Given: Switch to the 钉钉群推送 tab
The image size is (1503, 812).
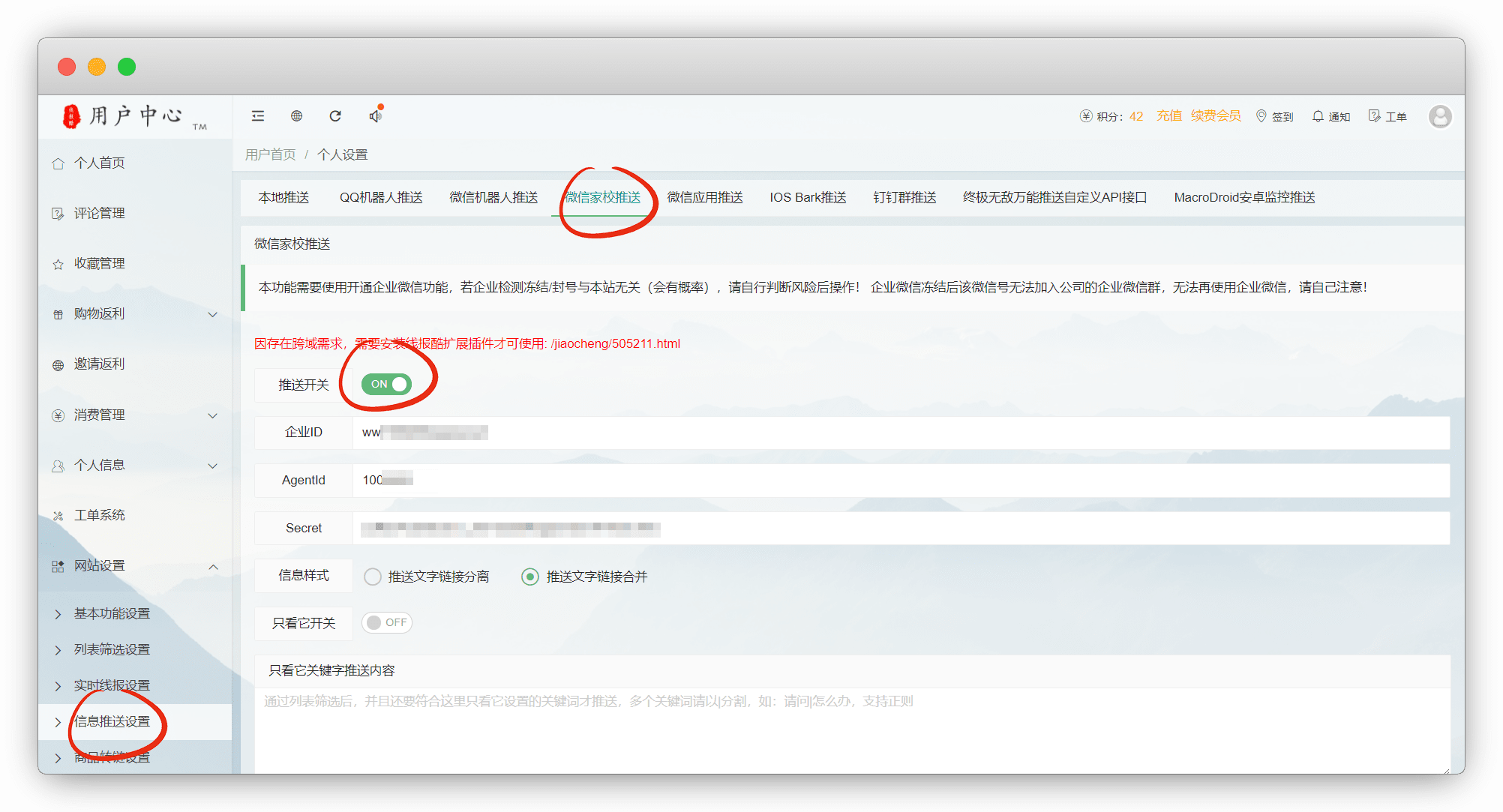Looking at the screenshot, I should tap(904, 198).
